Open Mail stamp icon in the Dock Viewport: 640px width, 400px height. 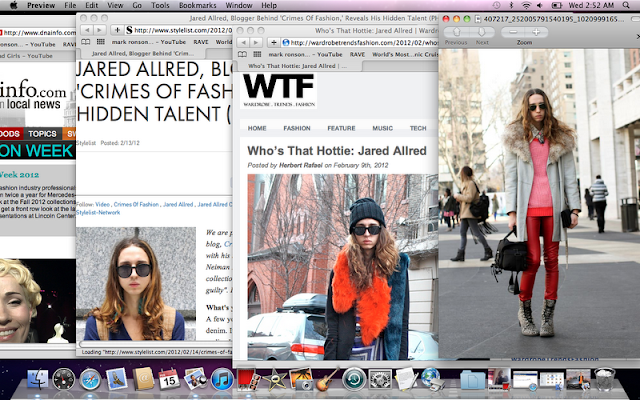click(117, 379)
